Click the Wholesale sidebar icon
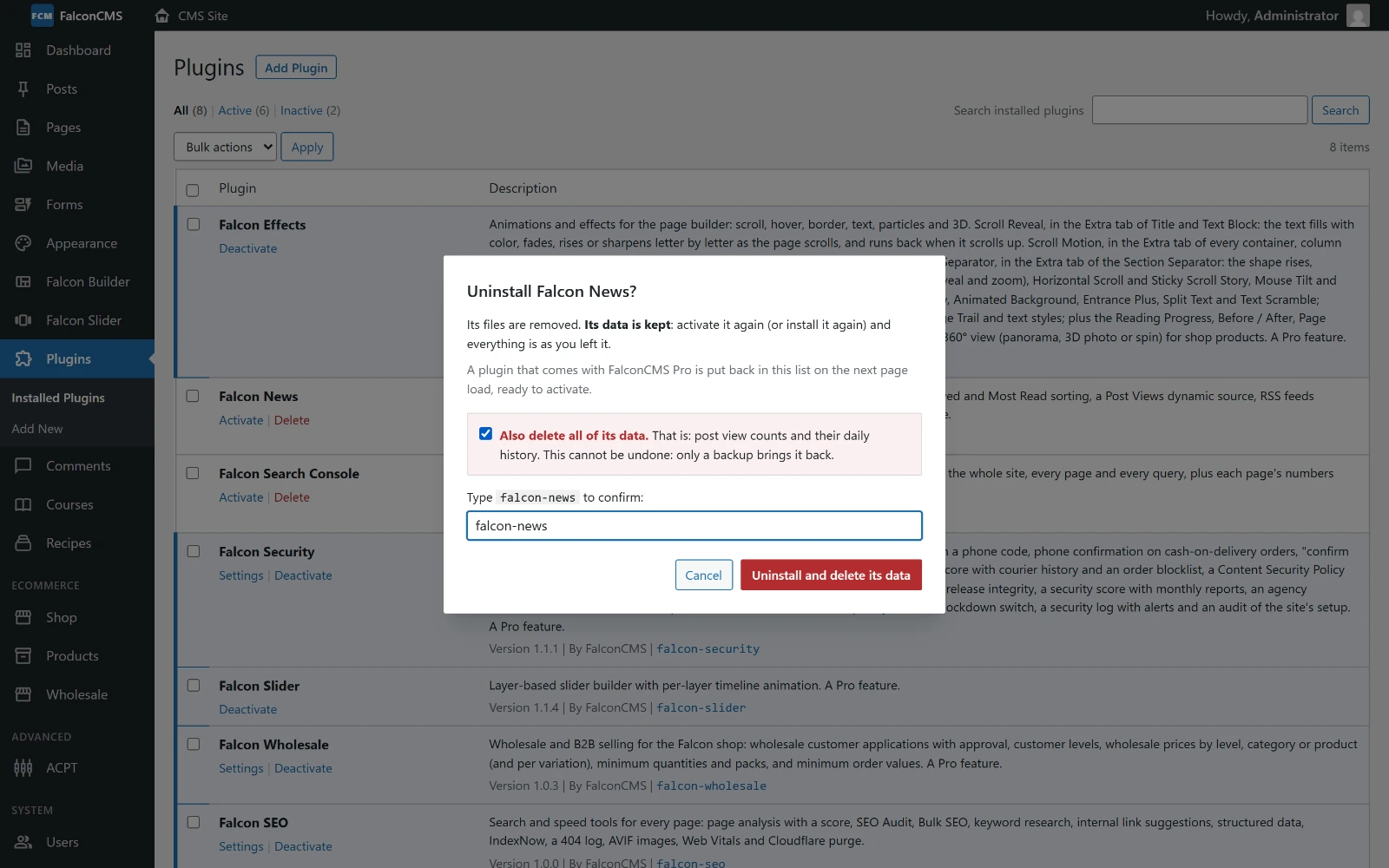This screenshot has width=1389, height=868. pyautogui.click(x=23, y=694)
